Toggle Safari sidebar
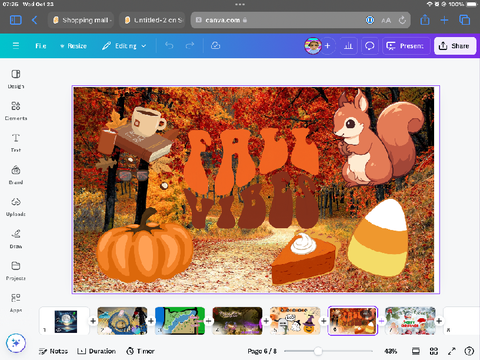The height and width of the screenshot is (360, 480). [x=16, y=20]
